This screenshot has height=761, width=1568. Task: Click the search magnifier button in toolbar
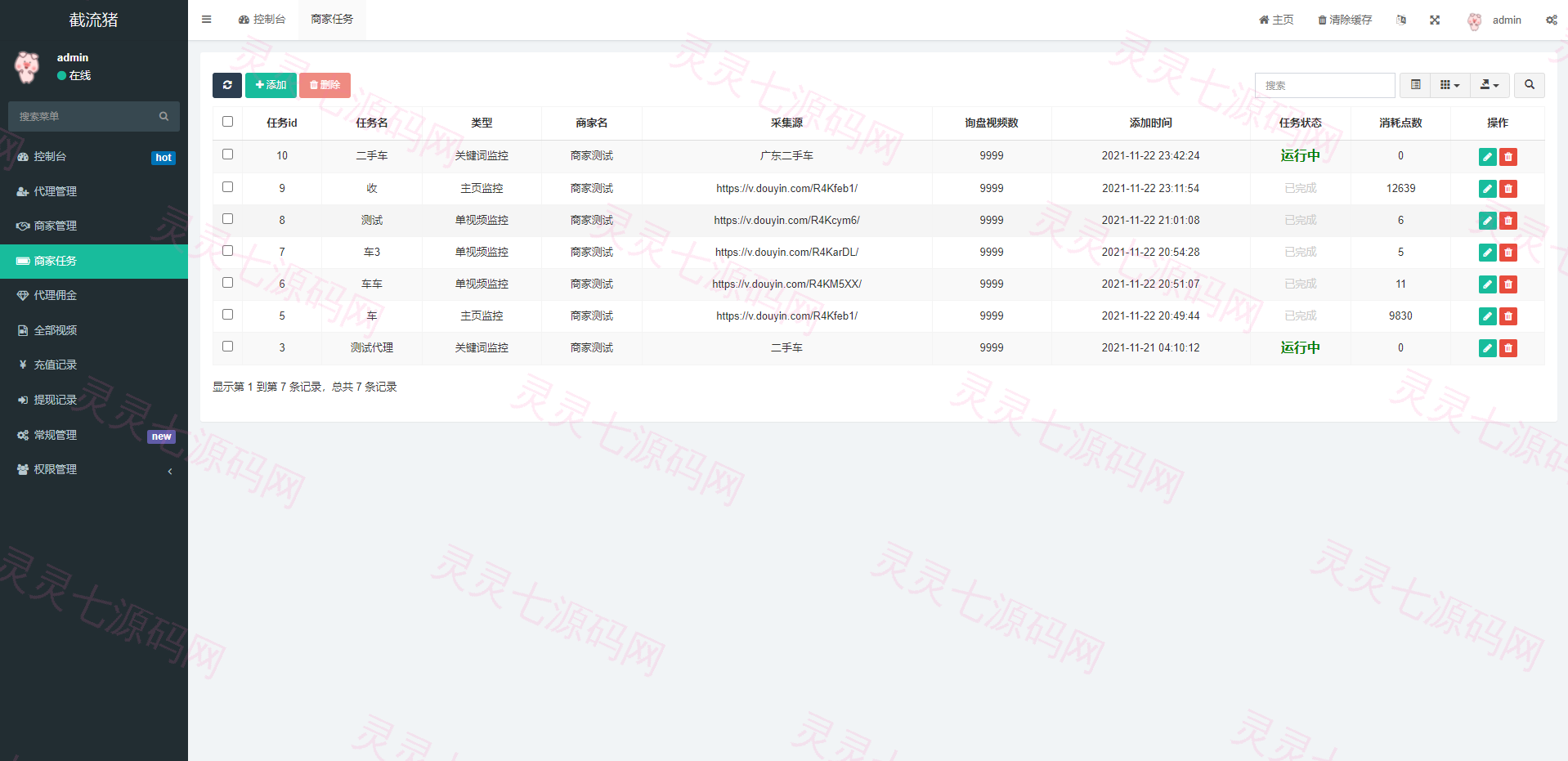point(1530,85)
